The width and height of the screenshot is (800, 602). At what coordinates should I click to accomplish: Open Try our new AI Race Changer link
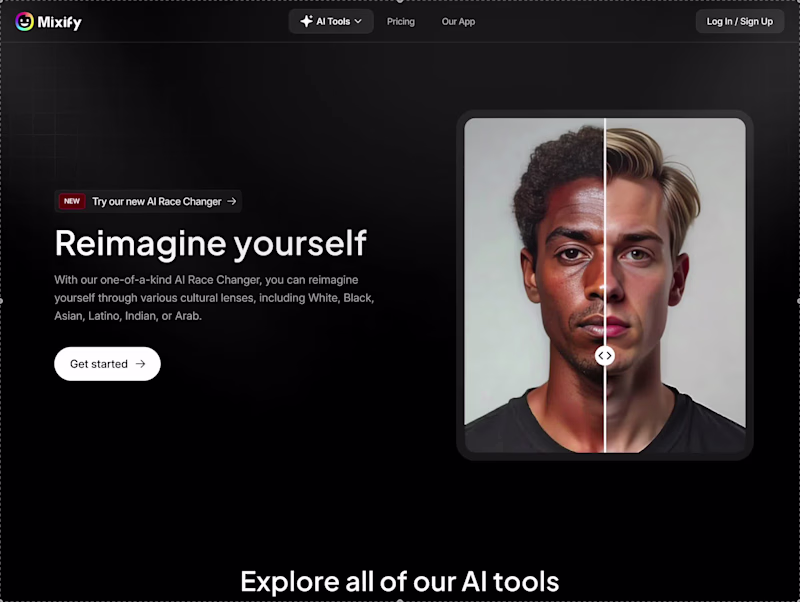[x=146, y=201]
